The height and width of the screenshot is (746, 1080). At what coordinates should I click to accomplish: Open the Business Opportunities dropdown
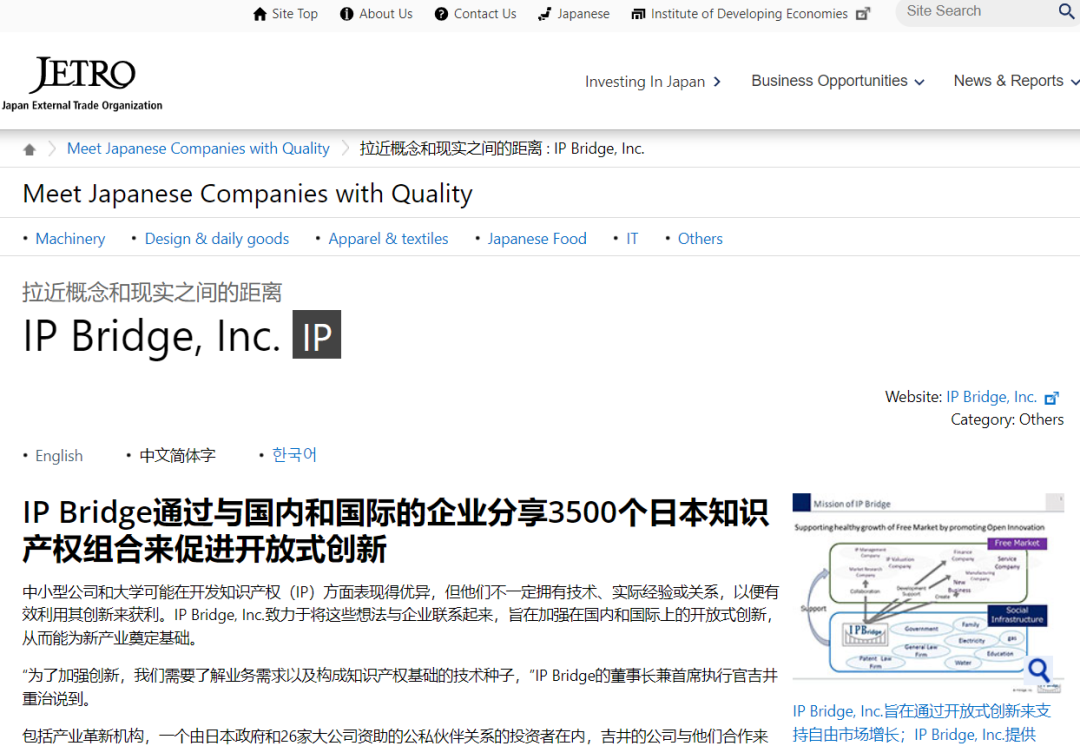coord(838,81)
